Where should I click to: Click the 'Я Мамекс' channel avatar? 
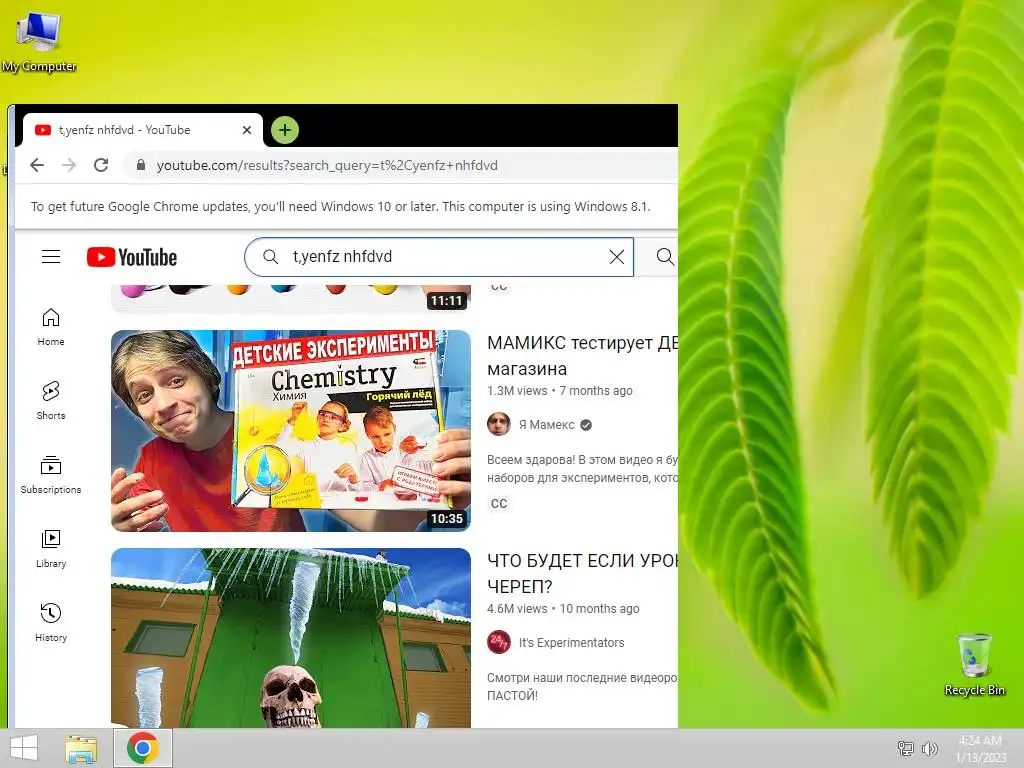tap(499, 424)
